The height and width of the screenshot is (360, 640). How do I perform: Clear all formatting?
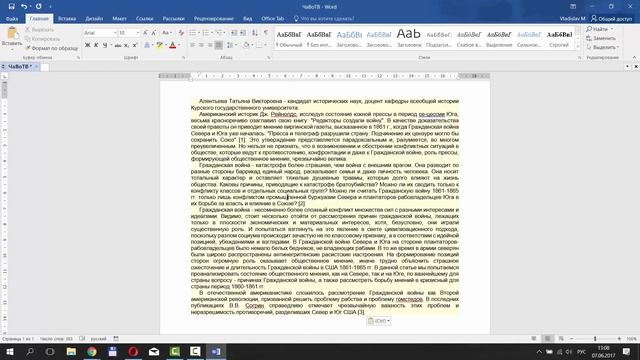click(x=181, y=33)
